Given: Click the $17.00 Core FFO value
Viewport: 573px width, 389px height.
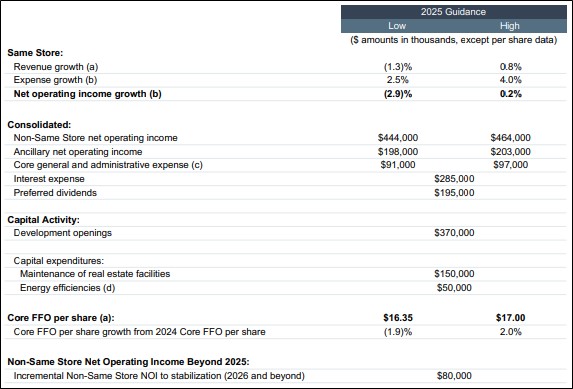Looking at the screenshot, I should [511, 318].
